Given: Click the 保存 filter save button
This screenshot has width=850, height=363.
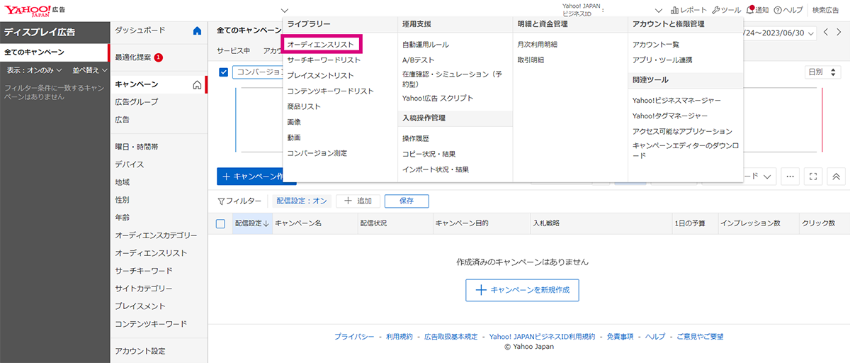Looking at the screenshot, I should point(407,200).
